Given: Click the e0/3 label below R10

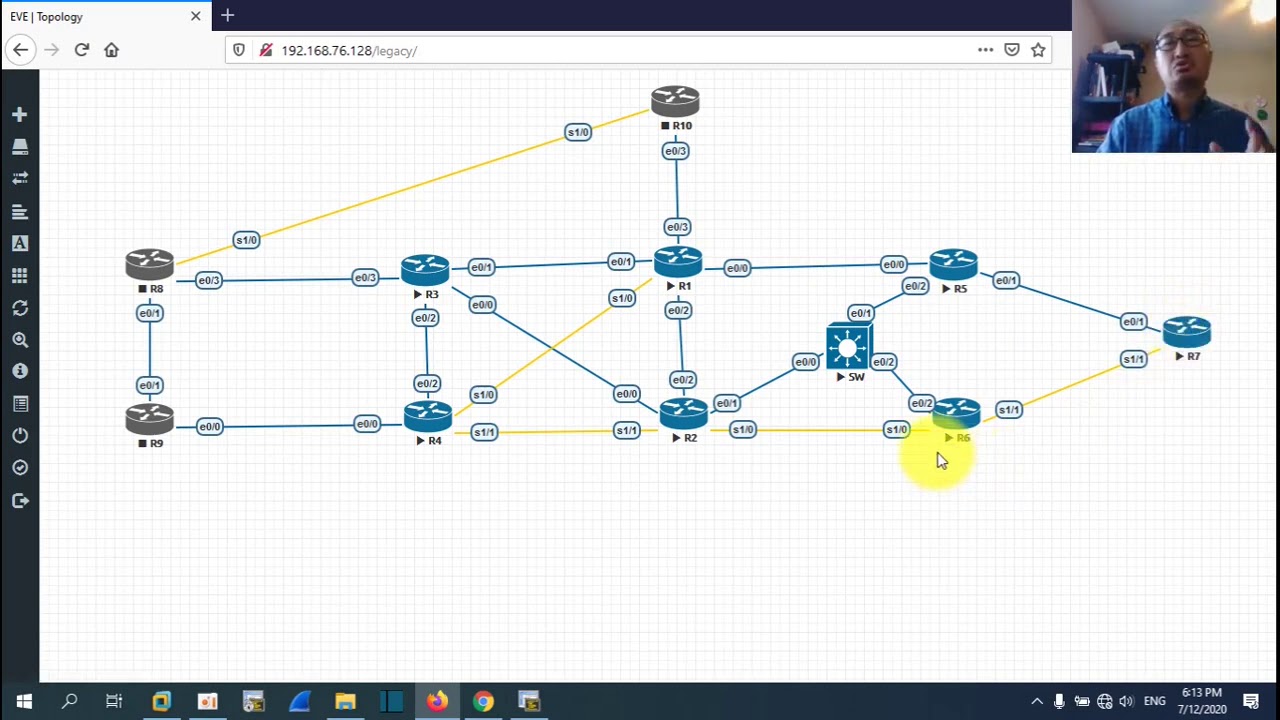Looking at the screenshot, I should [676, 151].
